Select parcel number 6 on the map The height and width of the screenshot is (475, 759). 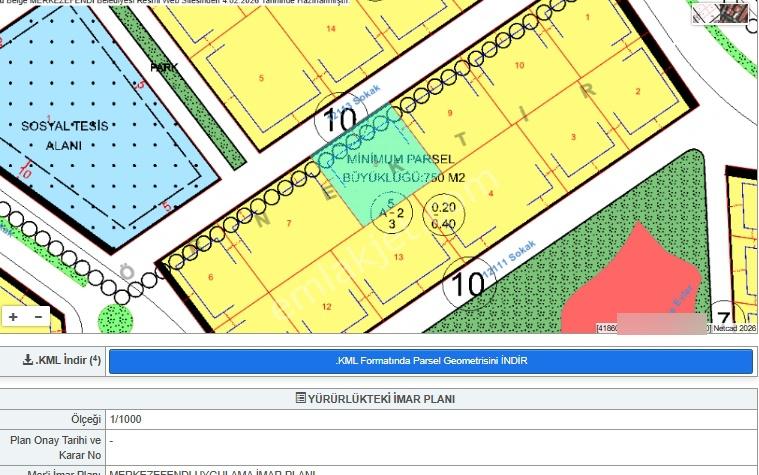pyautogui.click(x=211, y=277)
